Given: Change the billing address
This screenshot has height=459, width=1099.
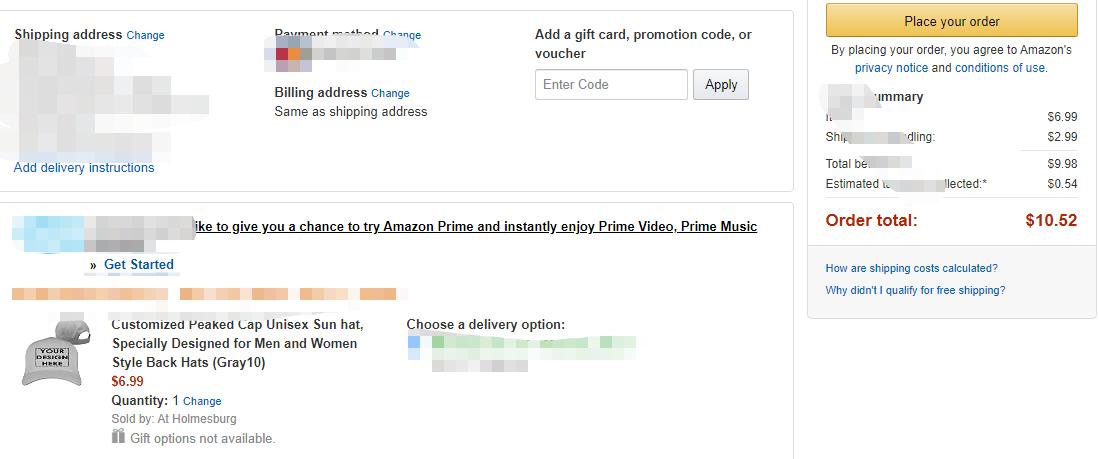Looking at the screenshot, I should [x=390, y=93].
